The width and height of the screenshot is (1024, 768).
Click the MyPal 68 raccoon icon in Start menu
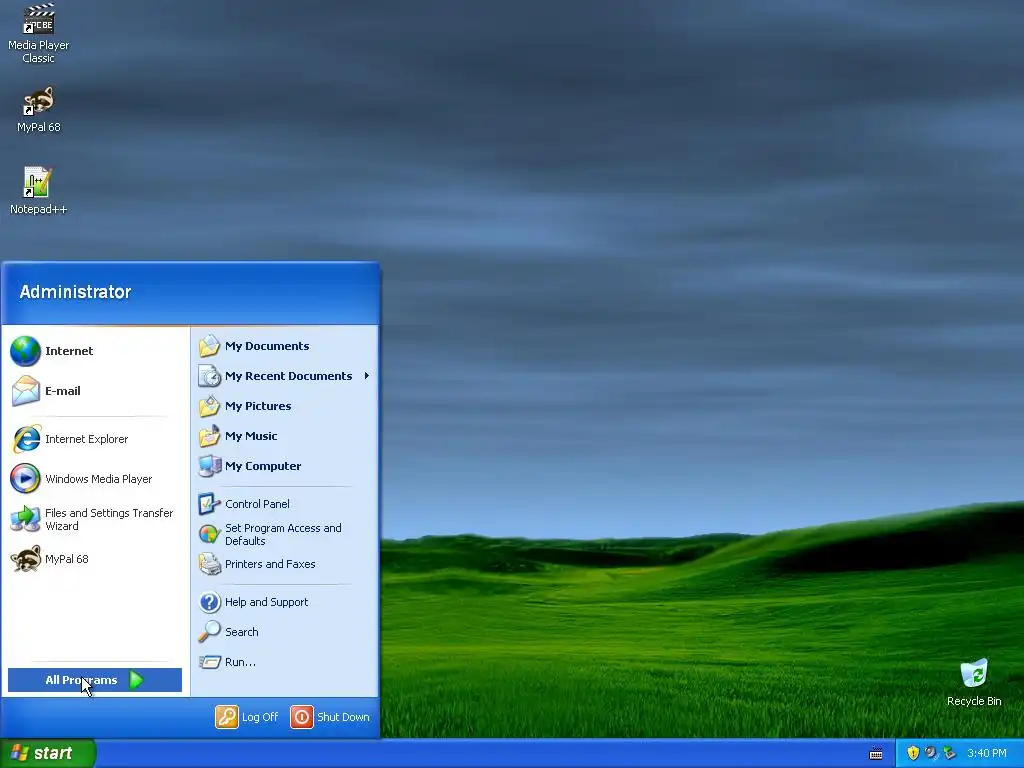25,559
